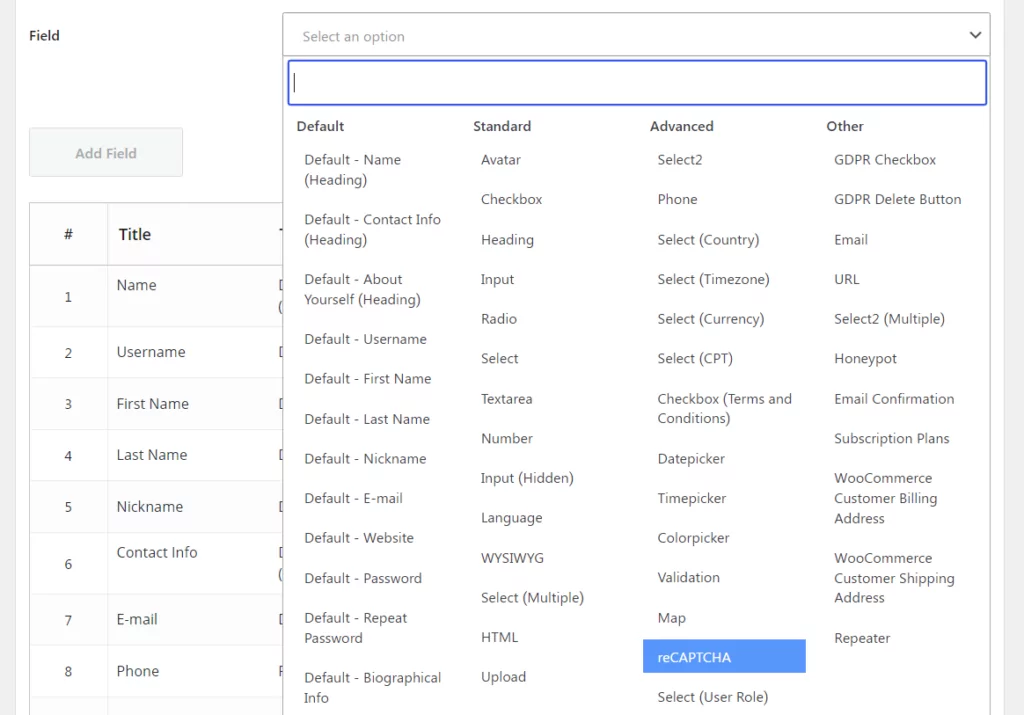Select the Heading field type
This screenshot has width=1024, height=715.
507,240
